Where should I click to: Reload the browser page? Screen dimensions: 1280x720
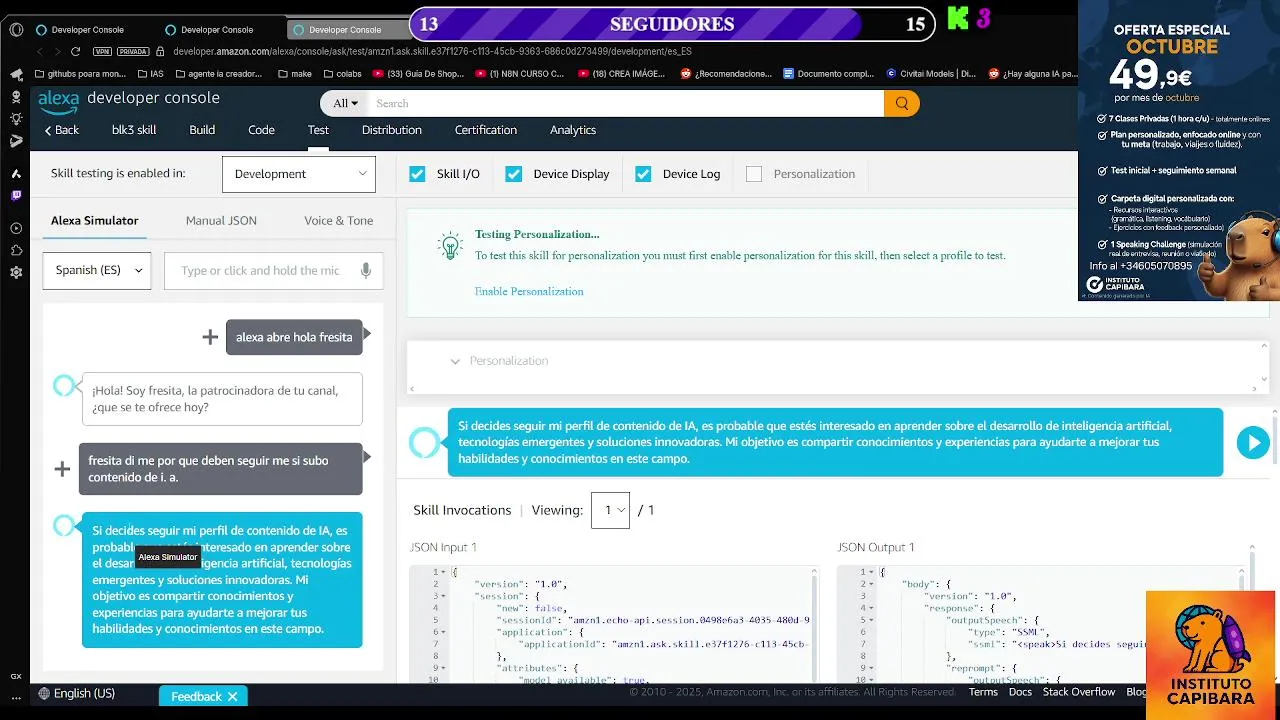(75, 51)
